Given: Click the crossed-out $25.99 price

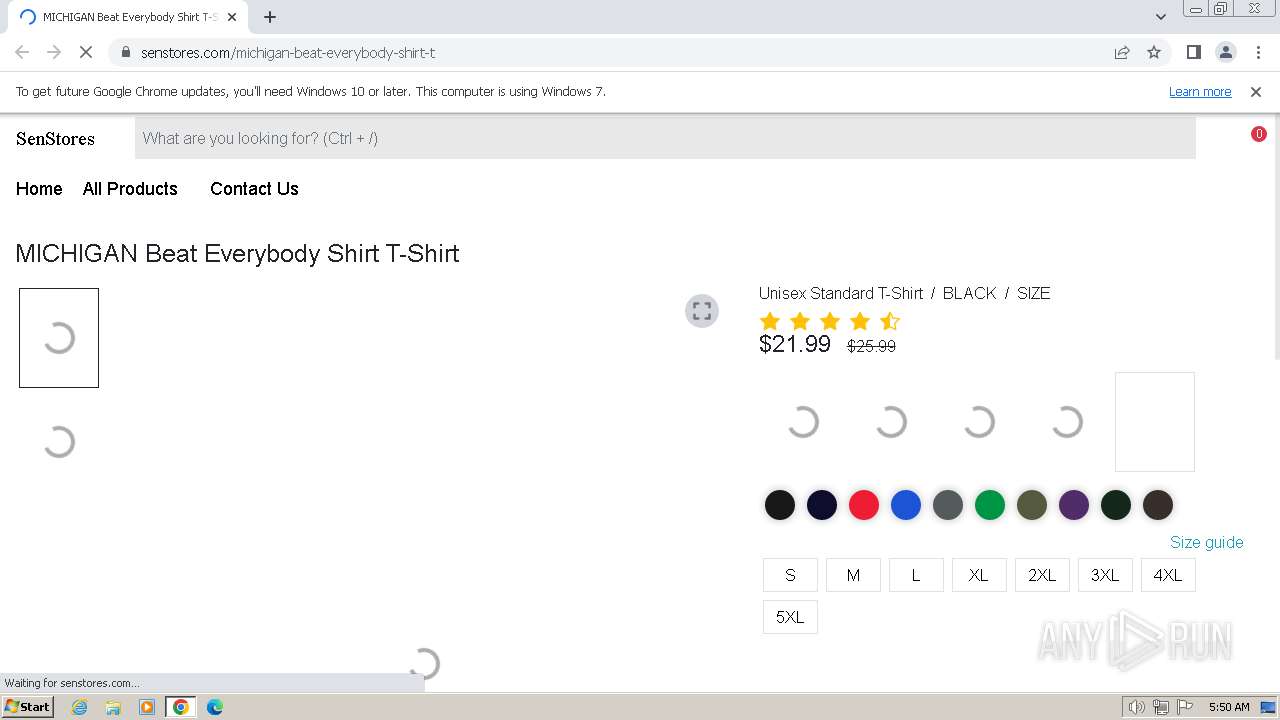Looking at the screenshot, I should (x=871, y=346).
